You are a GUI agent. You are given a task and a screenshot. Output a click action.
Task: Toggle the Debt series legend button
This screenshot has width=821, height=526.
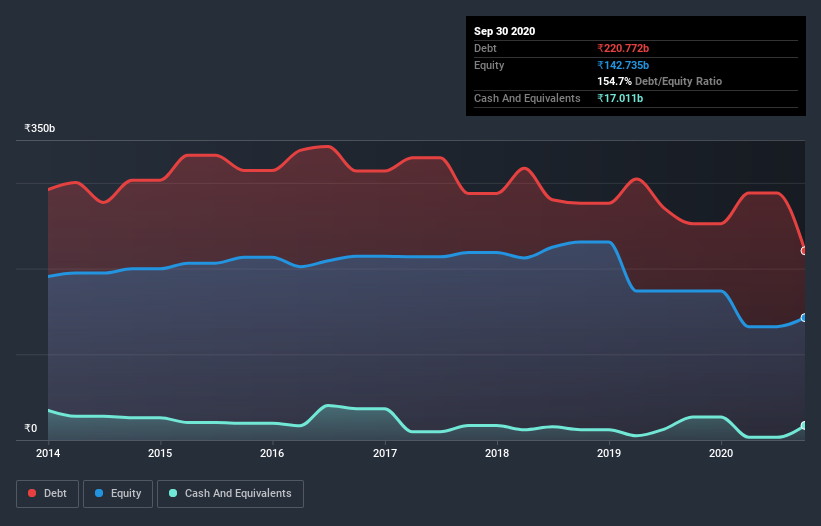pos(48,494)
